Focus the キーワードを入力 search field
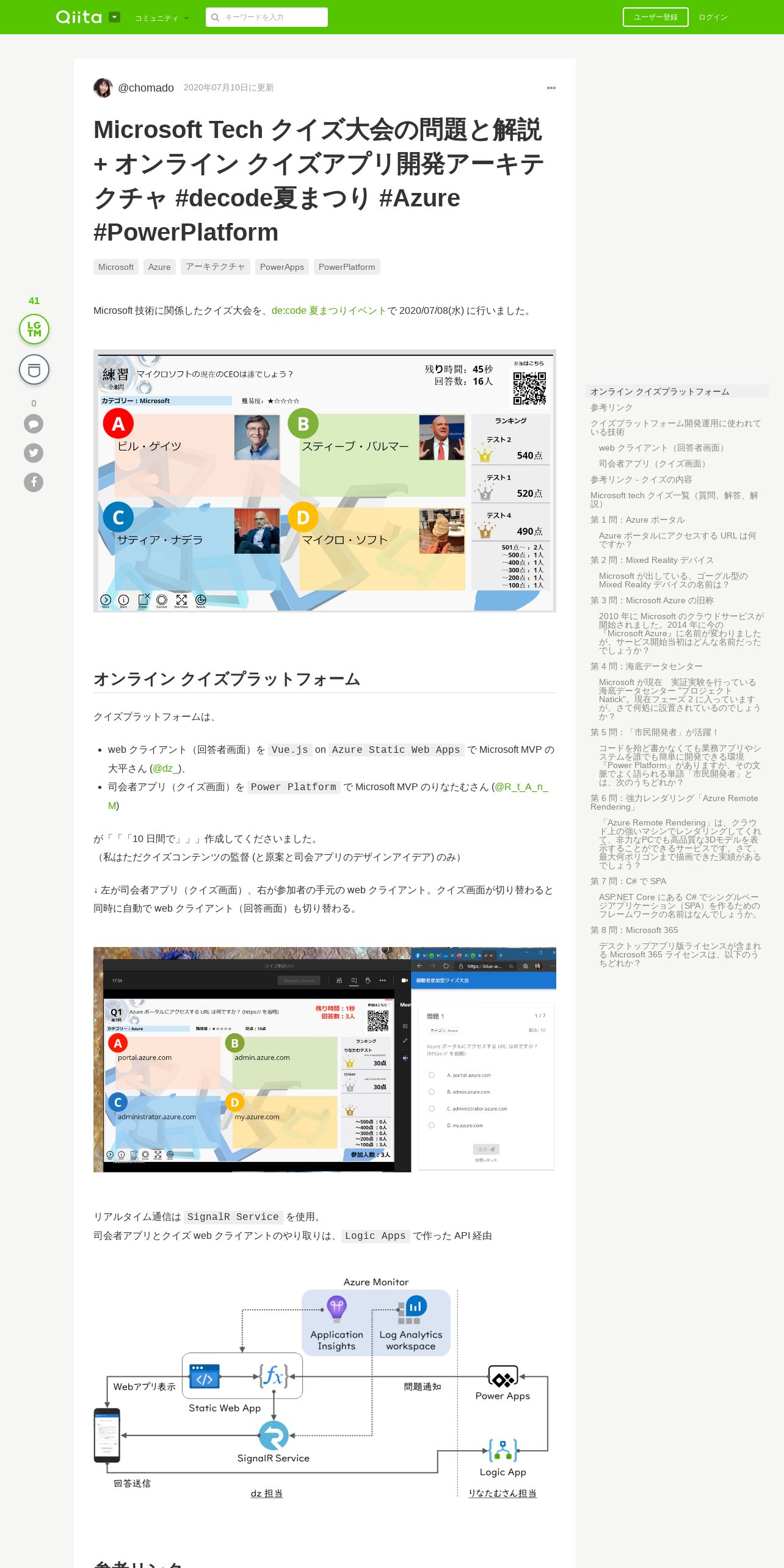This screenshot has height=1568, width=784. tap(267, 17)
